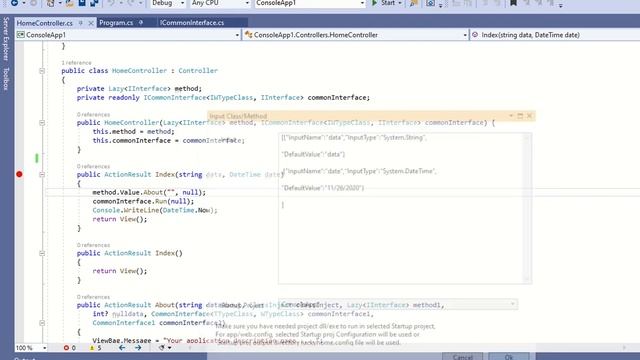Go to next issue with right arrow
The width and height of the screenshot is (640, 360).
(138, 348)
